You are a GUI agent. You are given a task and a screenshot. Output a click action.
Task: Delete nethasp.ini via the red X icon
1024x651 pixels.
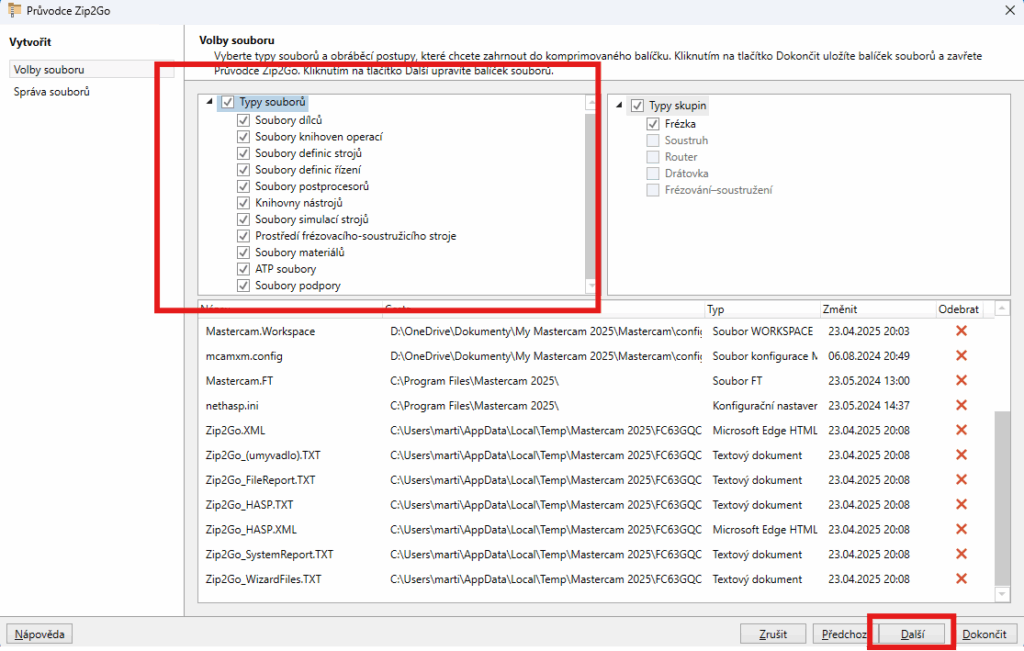coord(961,405)
